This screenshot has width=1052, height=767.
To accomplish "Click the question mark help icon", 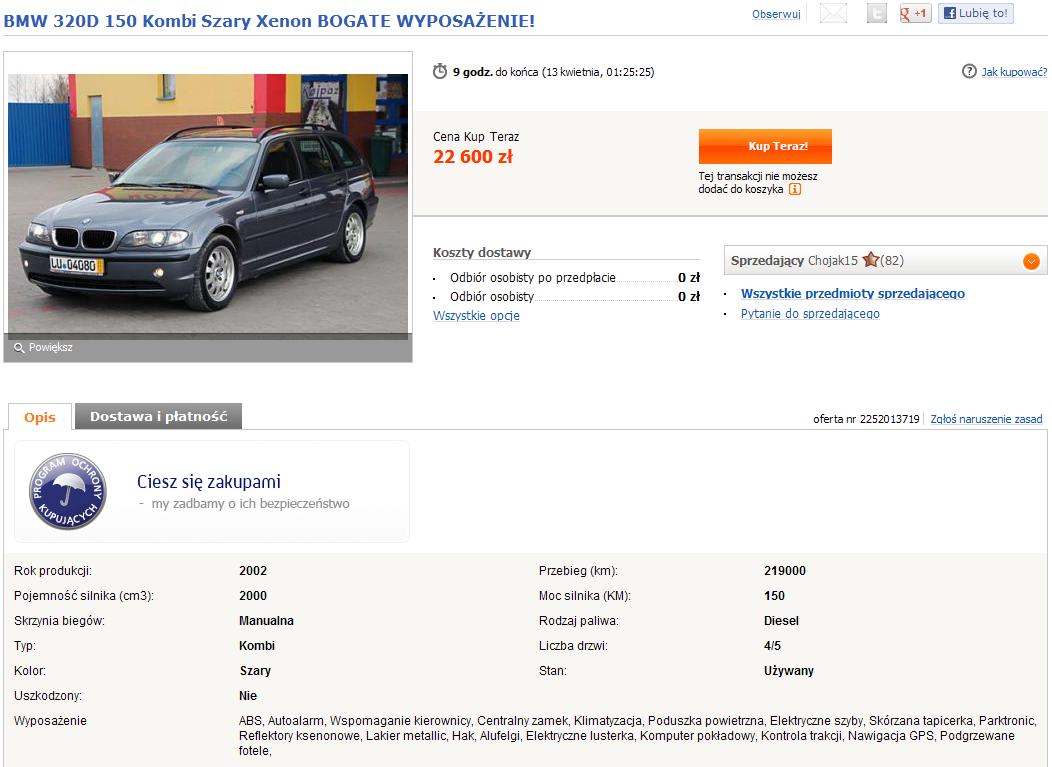I will pyautogui.click(x=969, y=71).
